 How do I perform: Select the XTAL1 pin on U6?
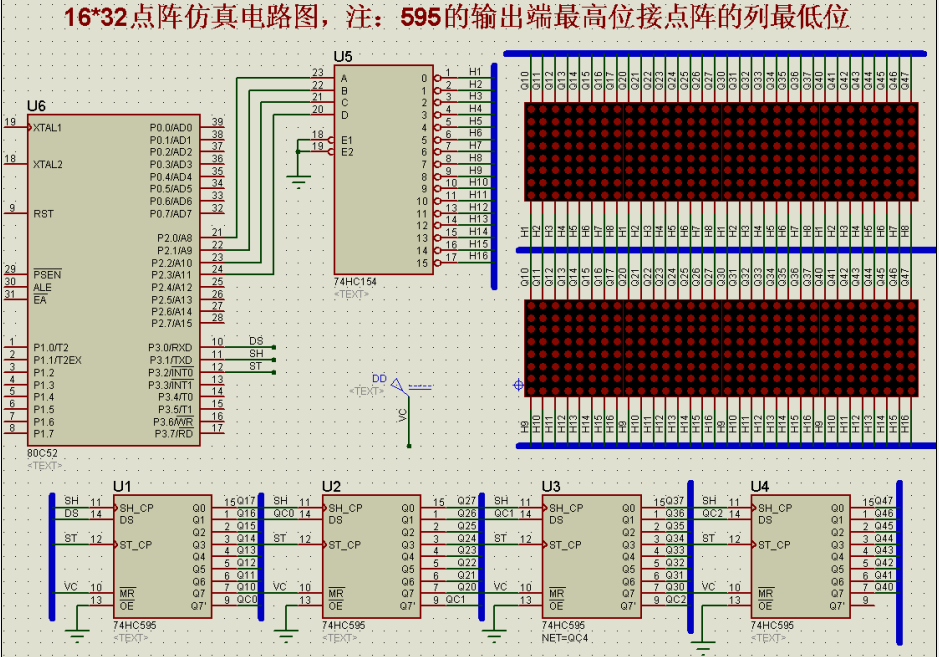[47, 128]
